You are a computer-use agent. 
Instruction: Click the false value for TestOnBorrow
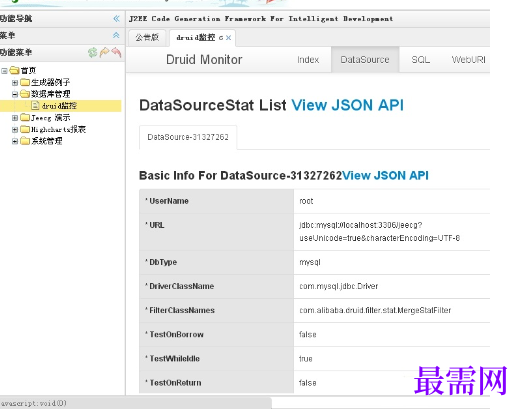[x=308, y=334]
